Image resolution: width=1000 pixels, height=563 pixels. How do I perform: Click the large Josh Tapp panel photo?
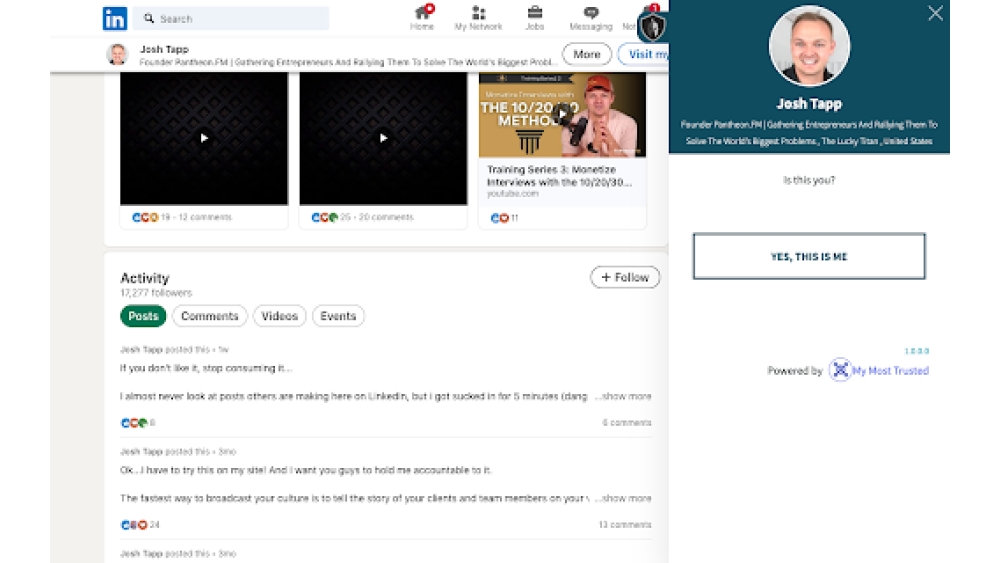coord(809,46)
